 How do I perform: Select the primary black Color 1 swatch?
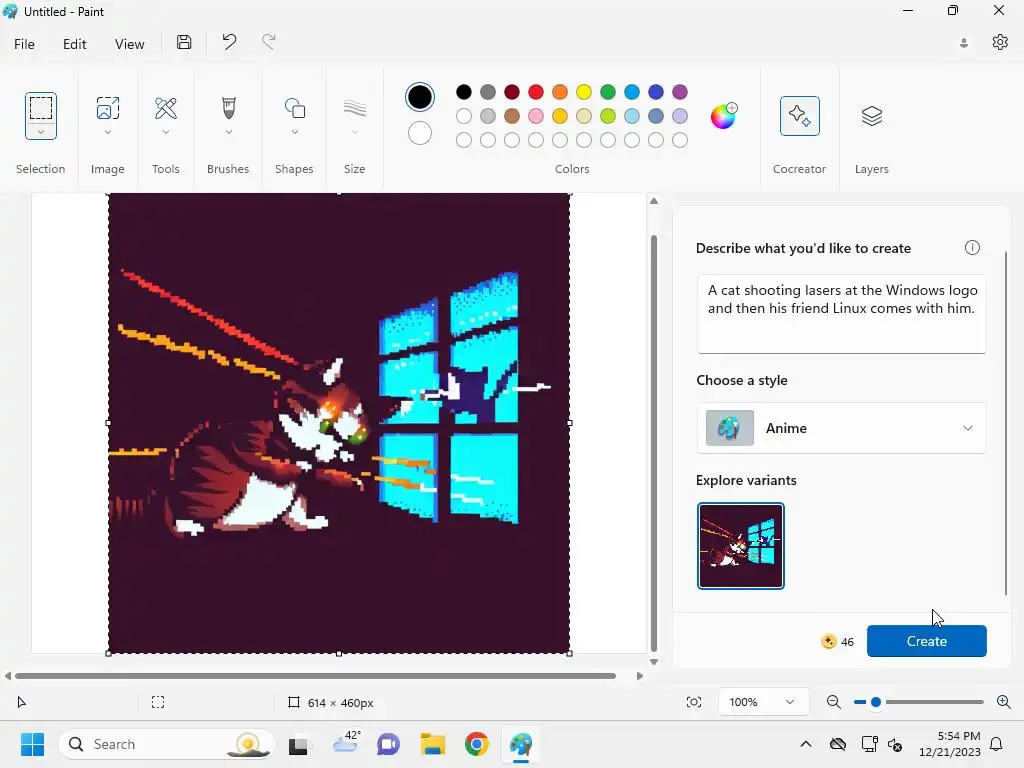(420, 97)
